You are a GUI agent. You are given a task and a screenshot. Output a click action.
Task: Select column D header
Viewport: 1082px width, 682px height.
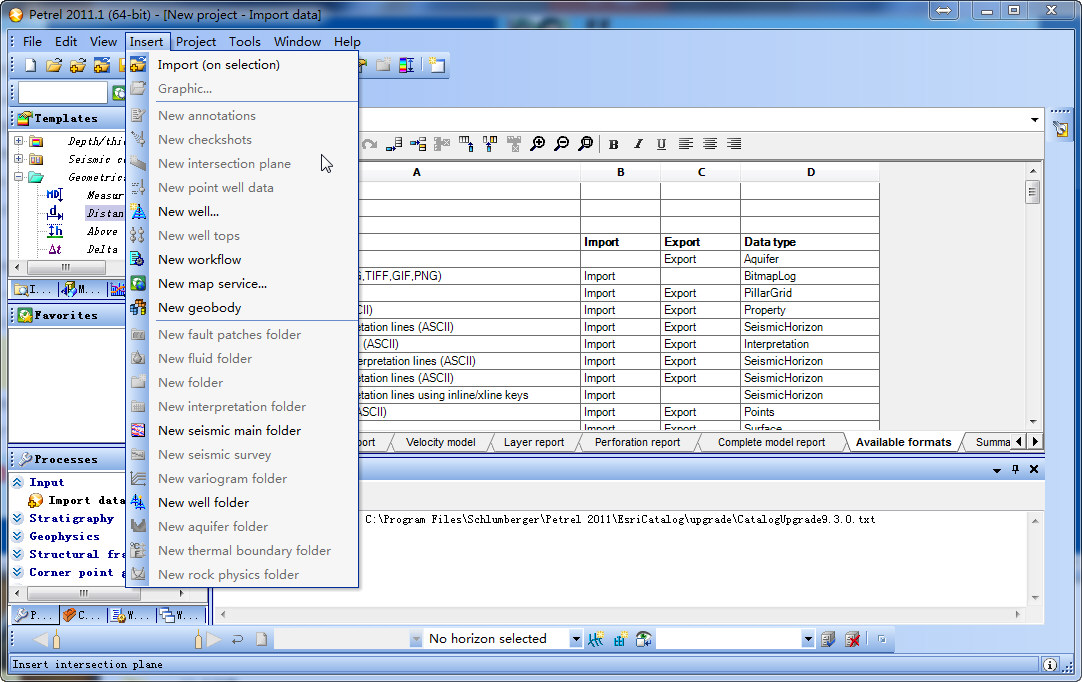[x=810, y=173]
